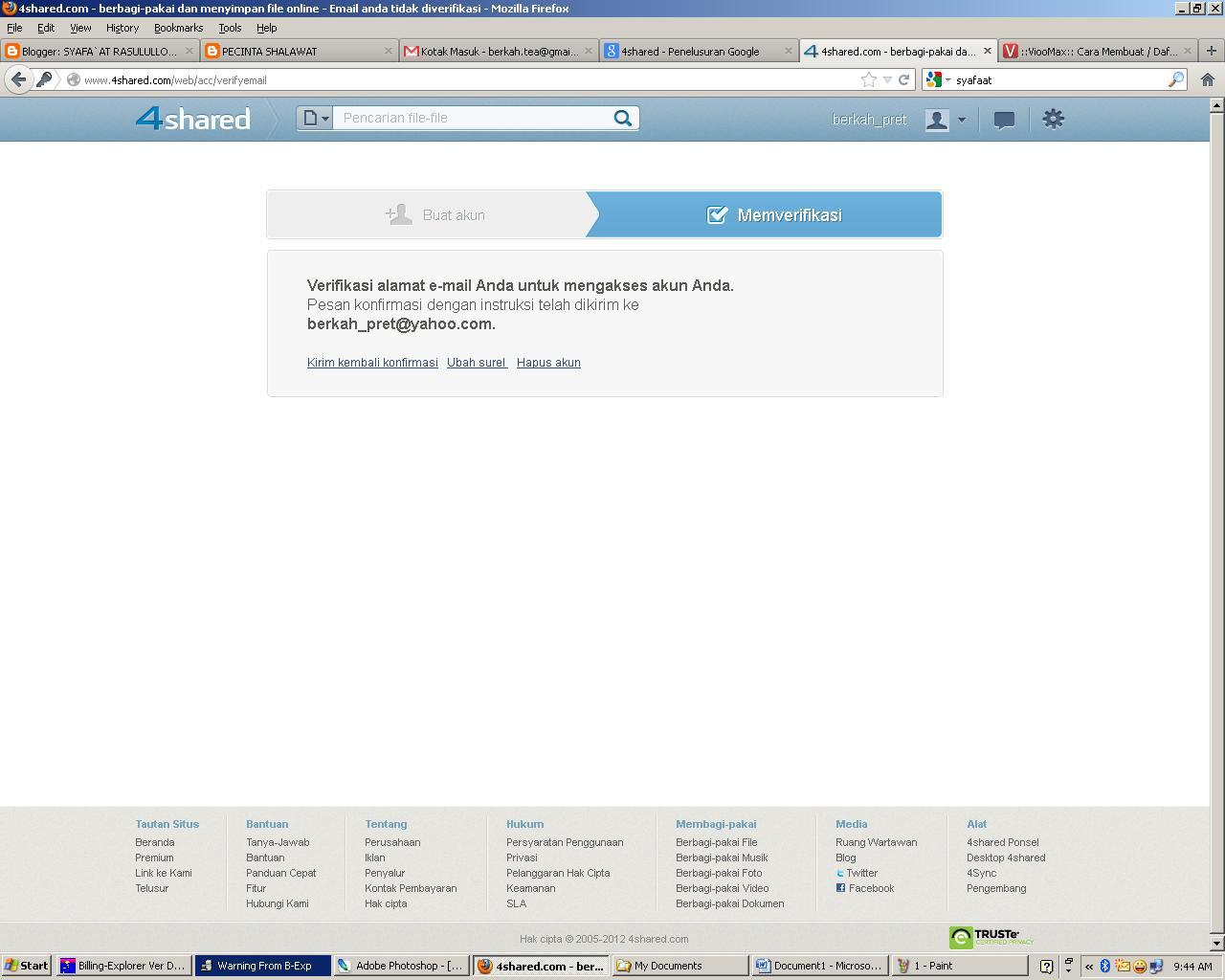Click the Windows Start button
The image size is (1225, 980).
pos(27,966)
